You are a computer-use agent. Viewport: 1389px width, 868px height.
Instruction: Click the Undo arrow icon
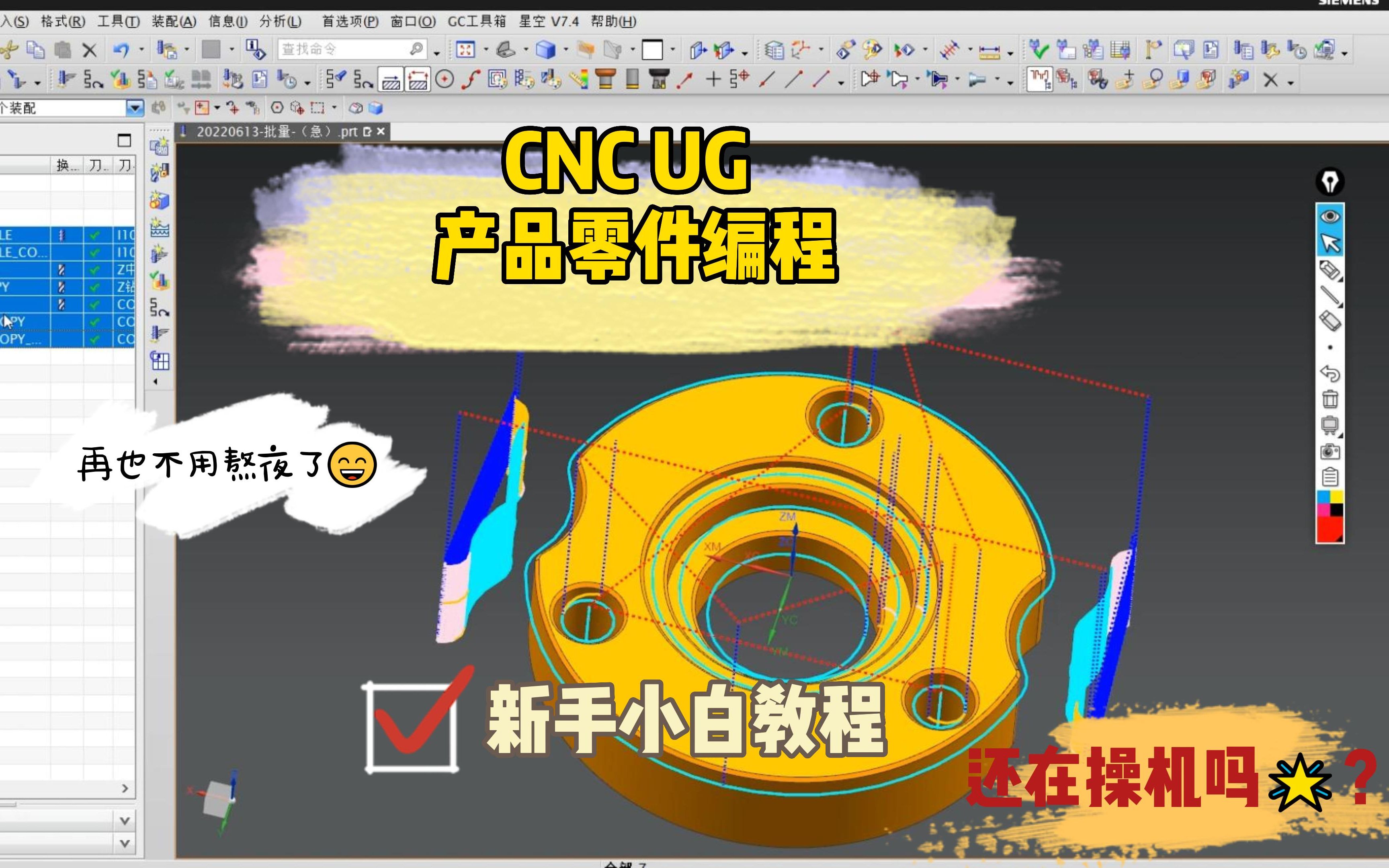point(121,50)
